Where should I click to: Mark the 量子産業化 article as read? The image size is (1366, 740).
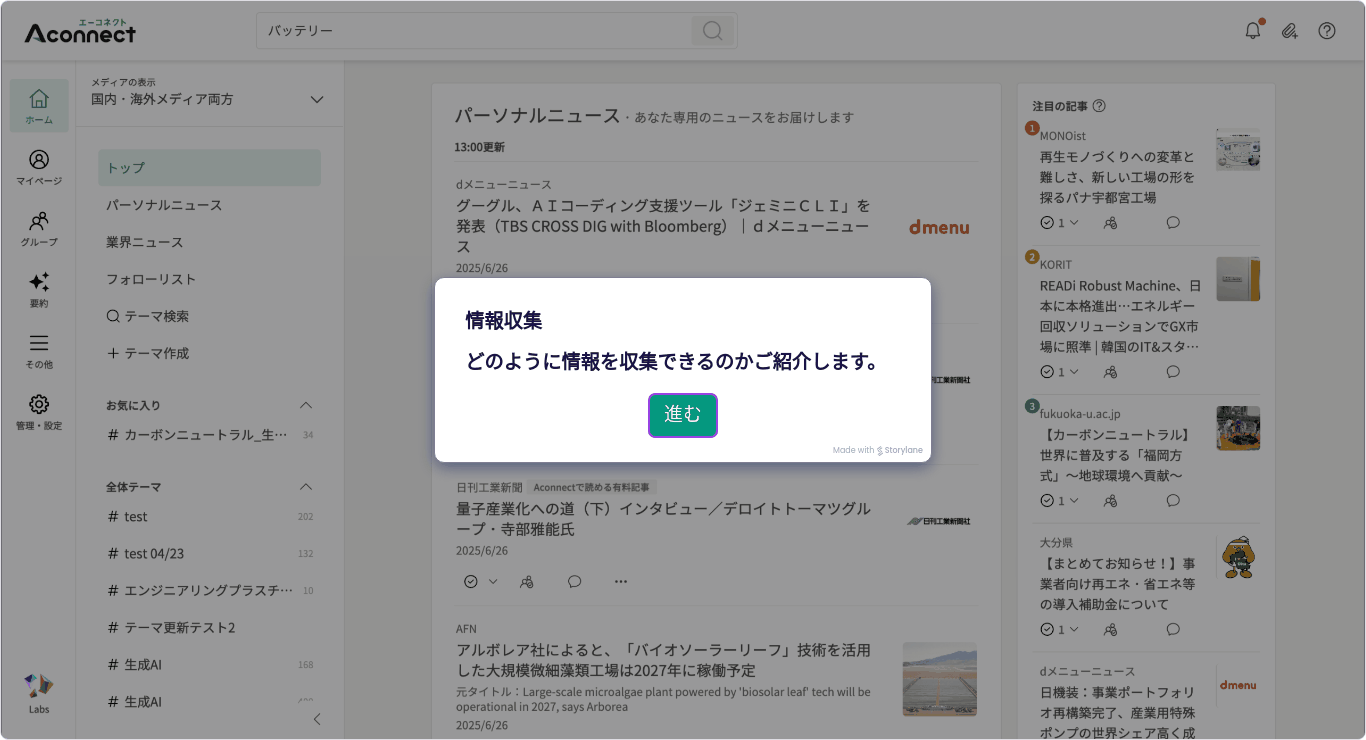tap(471, 581)
